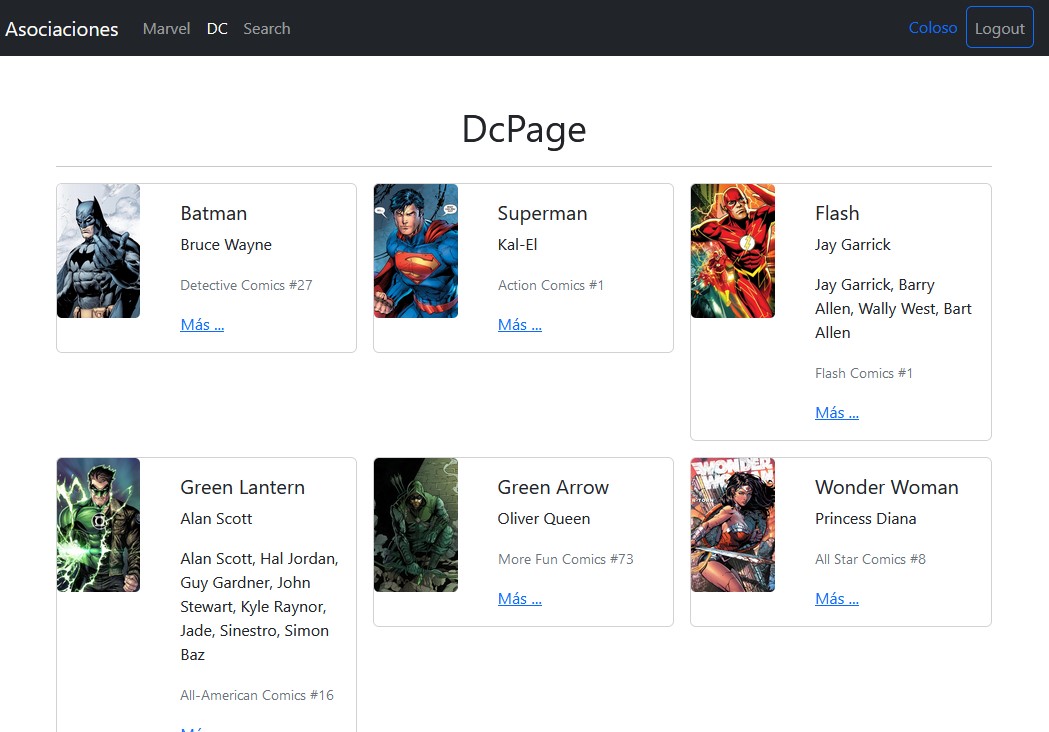1049x732 pixels.
Task: Click Flash aliases list starting Jay Garrick, Barry
Action: point(893,308)
